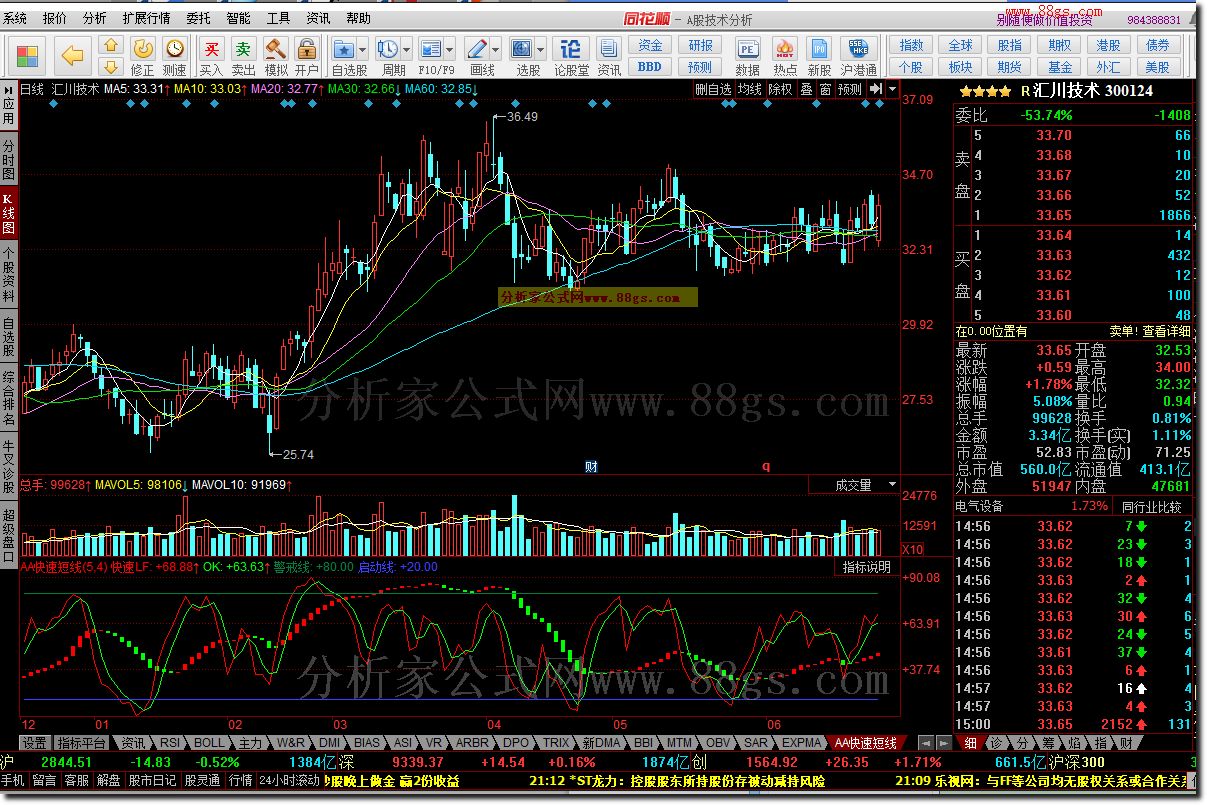Open the PE 数据 icon
The image size is (1208, 805).
click(747, 56)
